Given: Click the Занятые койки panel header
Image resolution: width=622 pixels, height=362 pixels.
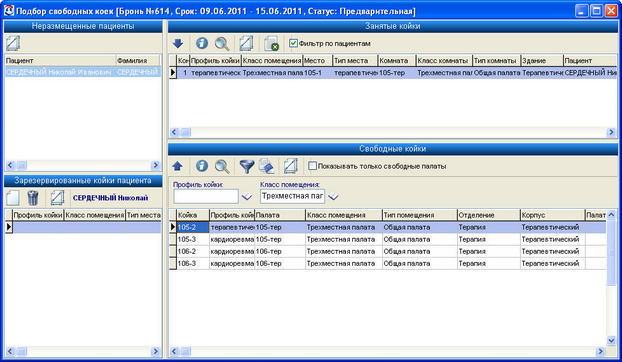Looking at the screenshot, I should [x=393, y=26].
